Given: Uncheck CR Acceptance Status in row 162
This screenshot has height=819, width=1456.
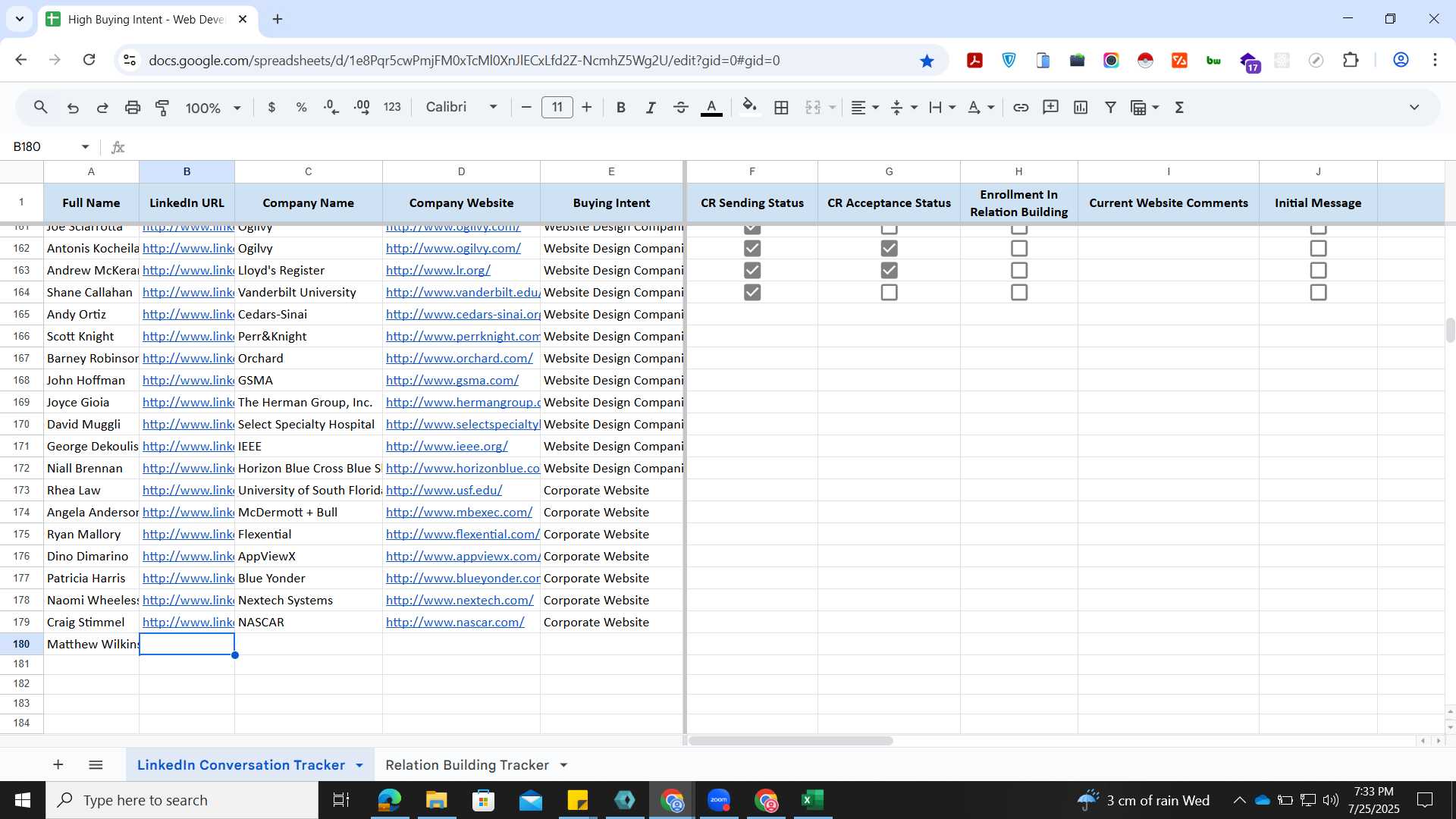Looking at the screenshot, I should click(889, 248).
